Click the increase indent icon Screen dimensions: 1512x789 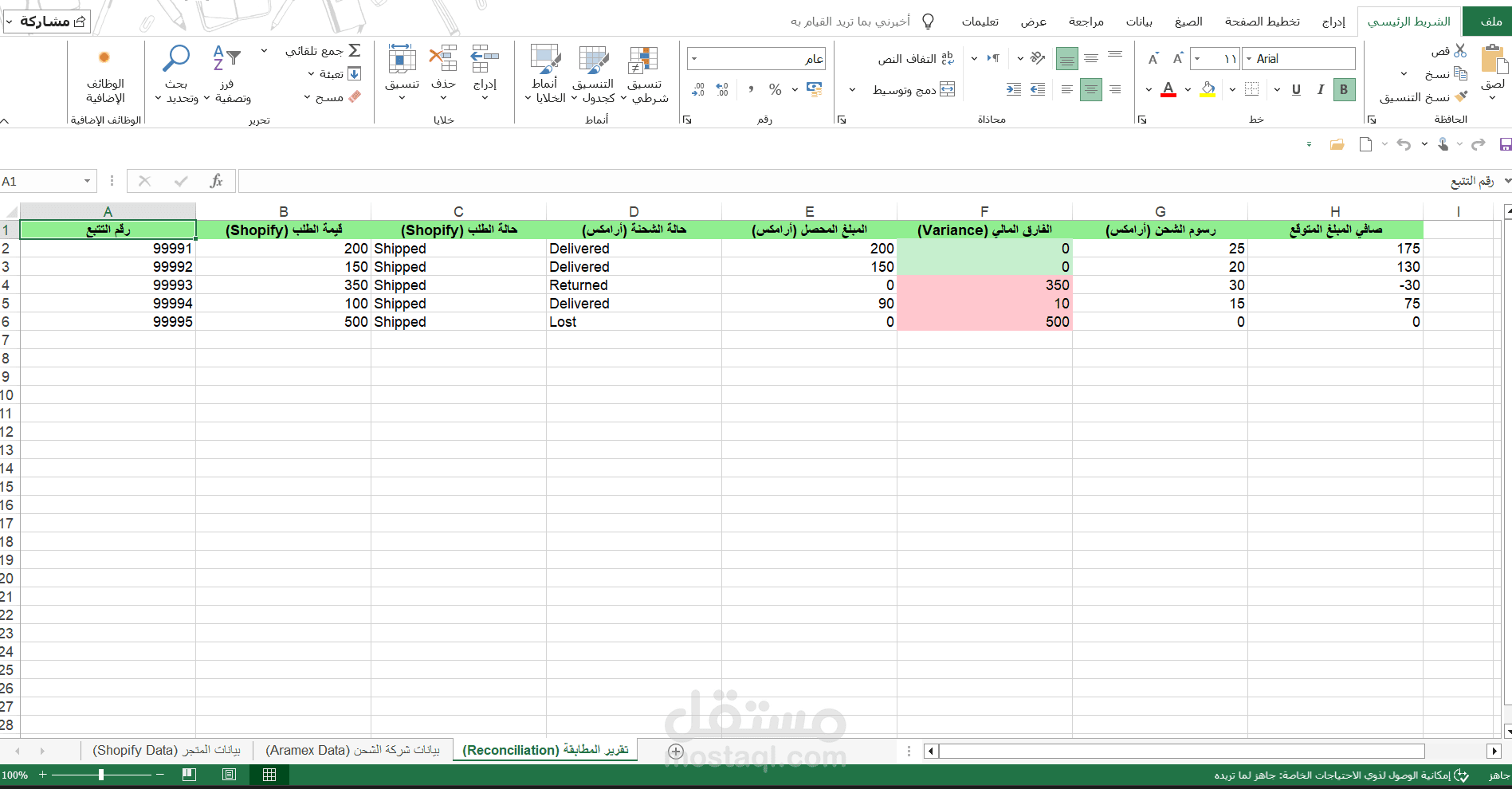tap(1014, 89)
